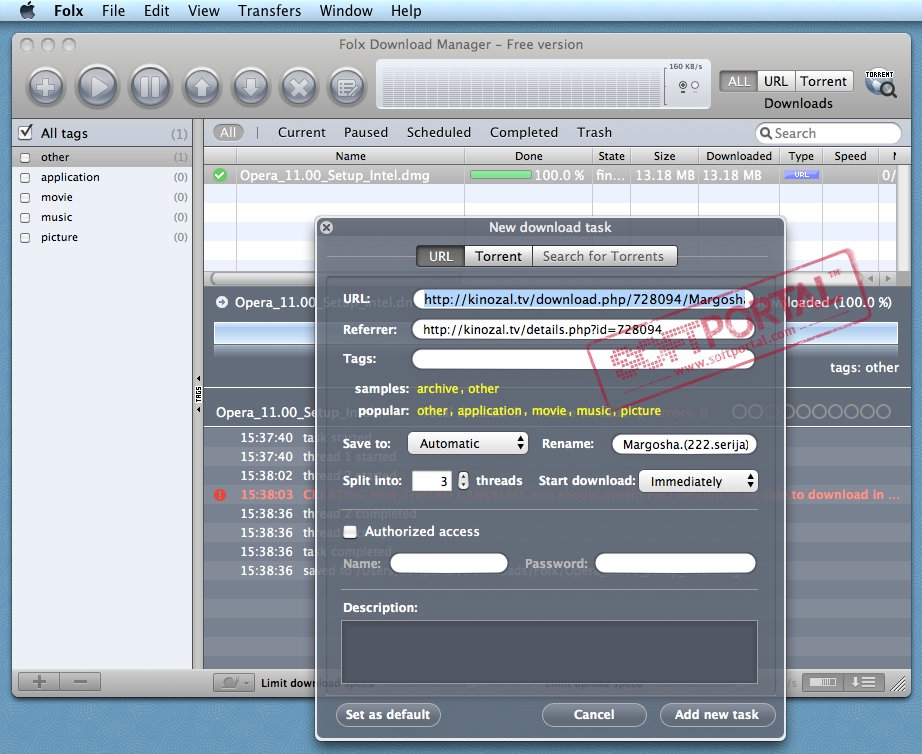Add a tag with the plus button

coord(39,682)
